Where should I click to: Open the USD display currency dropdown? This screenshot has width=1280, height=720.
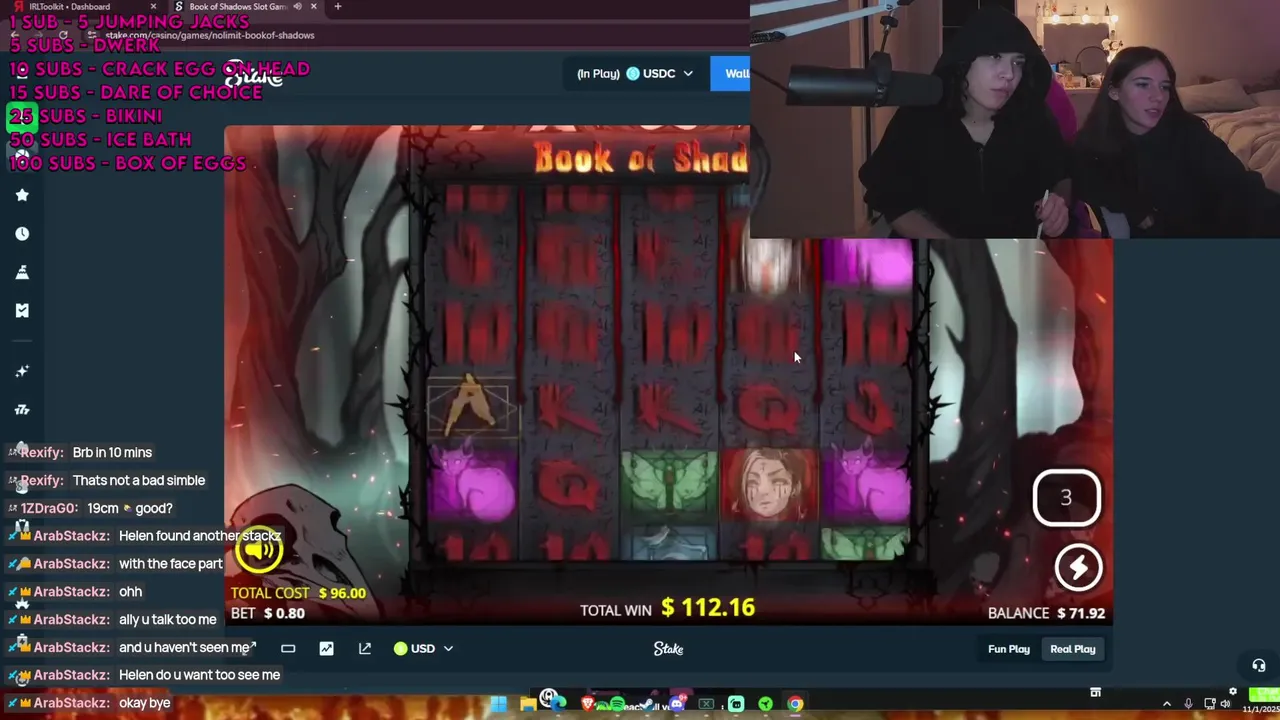[423, 649]
